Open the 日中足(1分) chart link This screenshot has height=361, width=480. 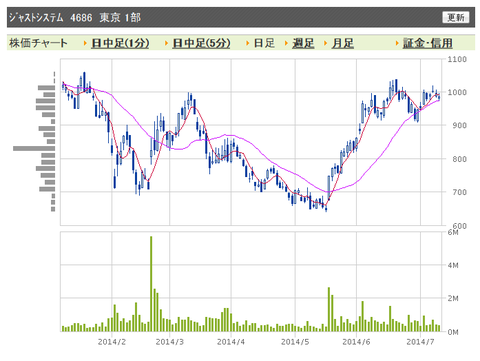pyautogui.click(x=120, y=43)
